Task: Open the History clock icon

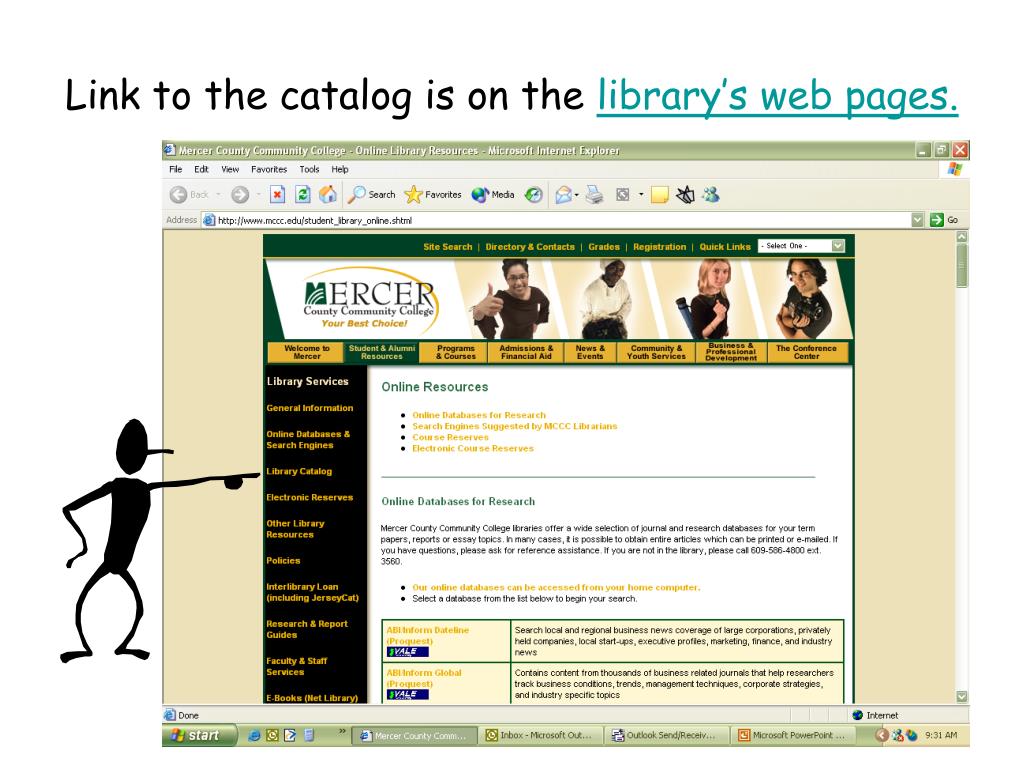Action: pyautogui.click(x=534, y=195)
